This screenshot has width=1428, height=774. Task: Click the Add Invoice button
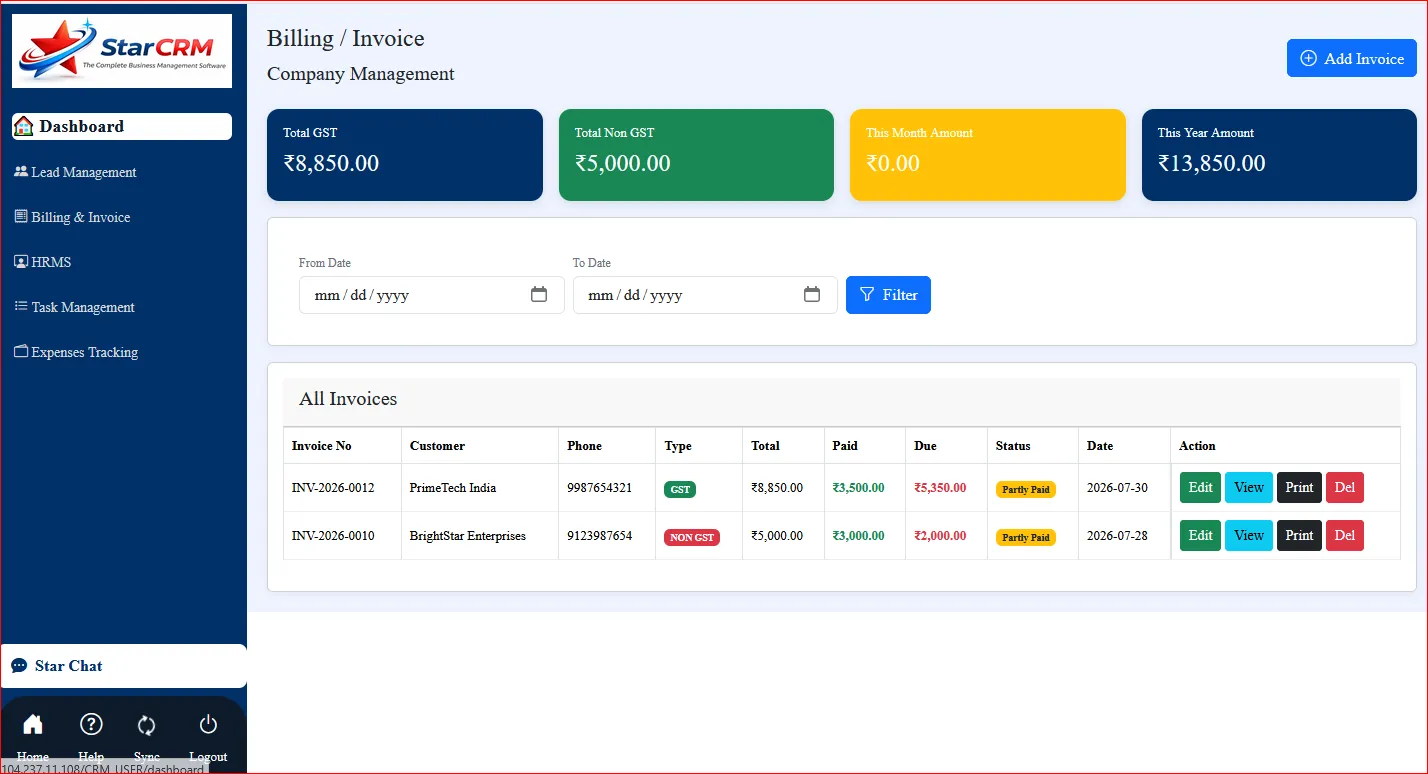point(1352,58)
